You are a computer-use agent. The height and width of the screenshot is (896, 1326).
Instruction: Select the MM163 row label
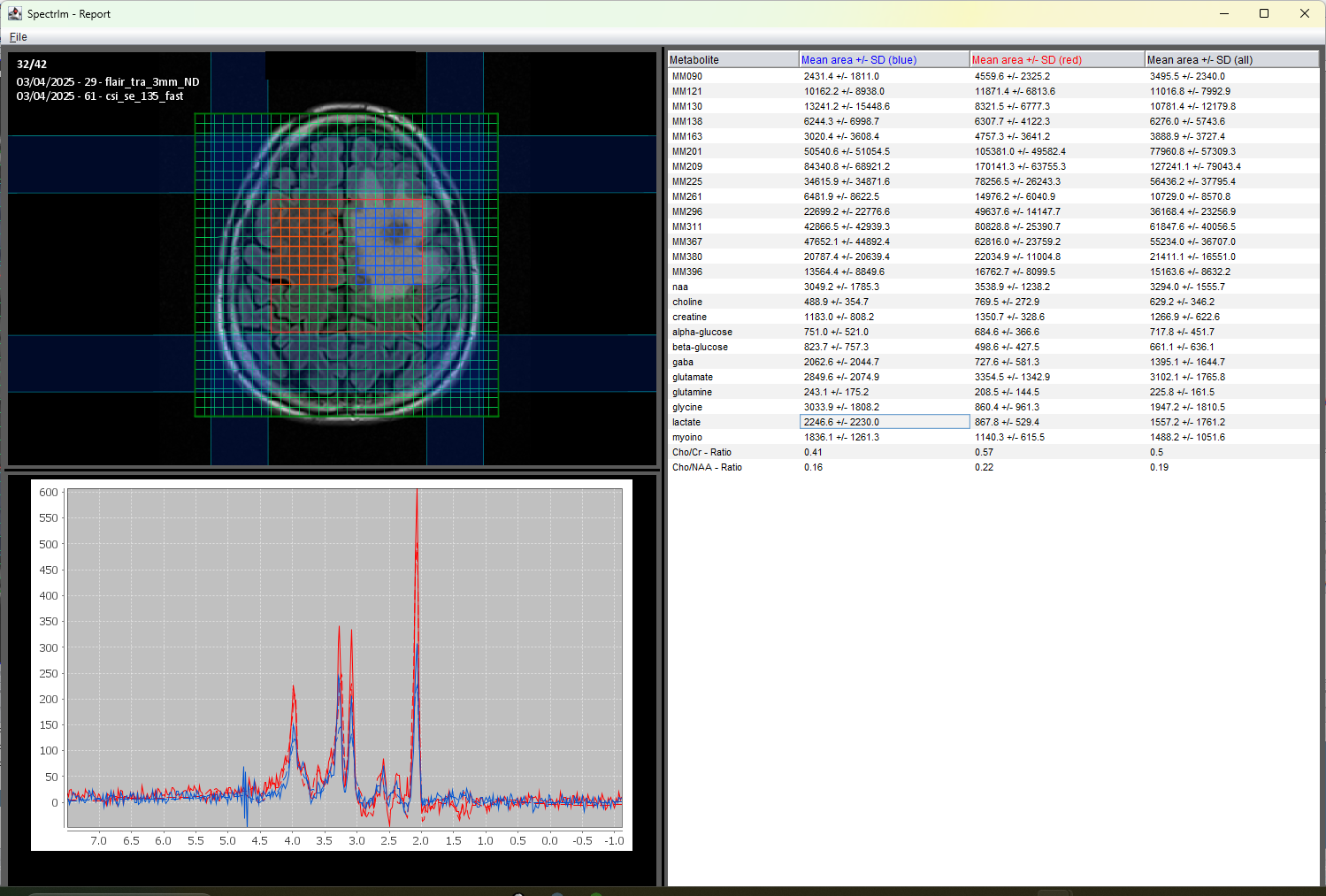point(686,136)
